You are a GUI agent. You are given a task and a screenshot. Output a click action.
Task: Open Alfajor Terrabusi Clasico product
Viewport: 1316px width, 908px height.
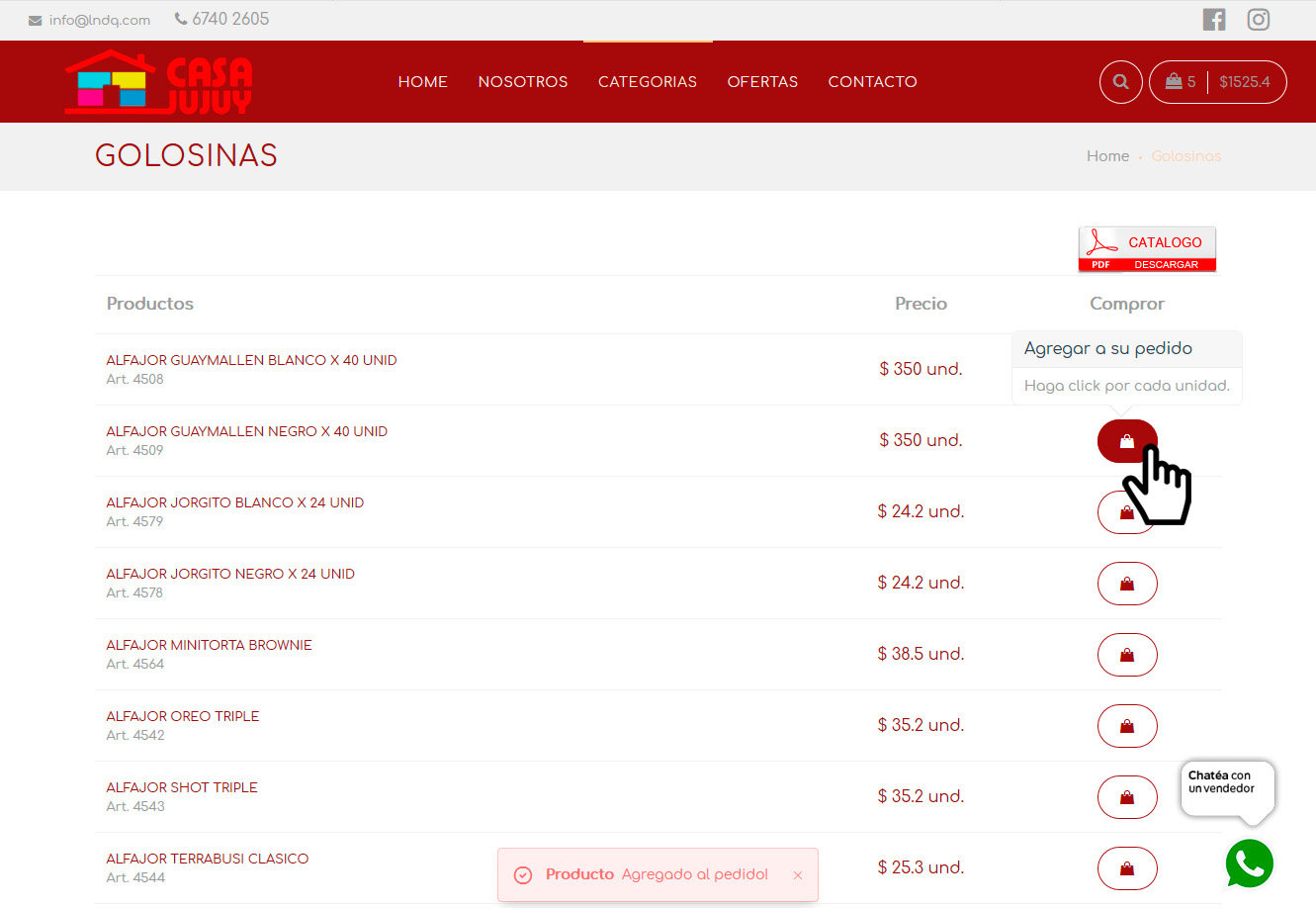point(207,859)
